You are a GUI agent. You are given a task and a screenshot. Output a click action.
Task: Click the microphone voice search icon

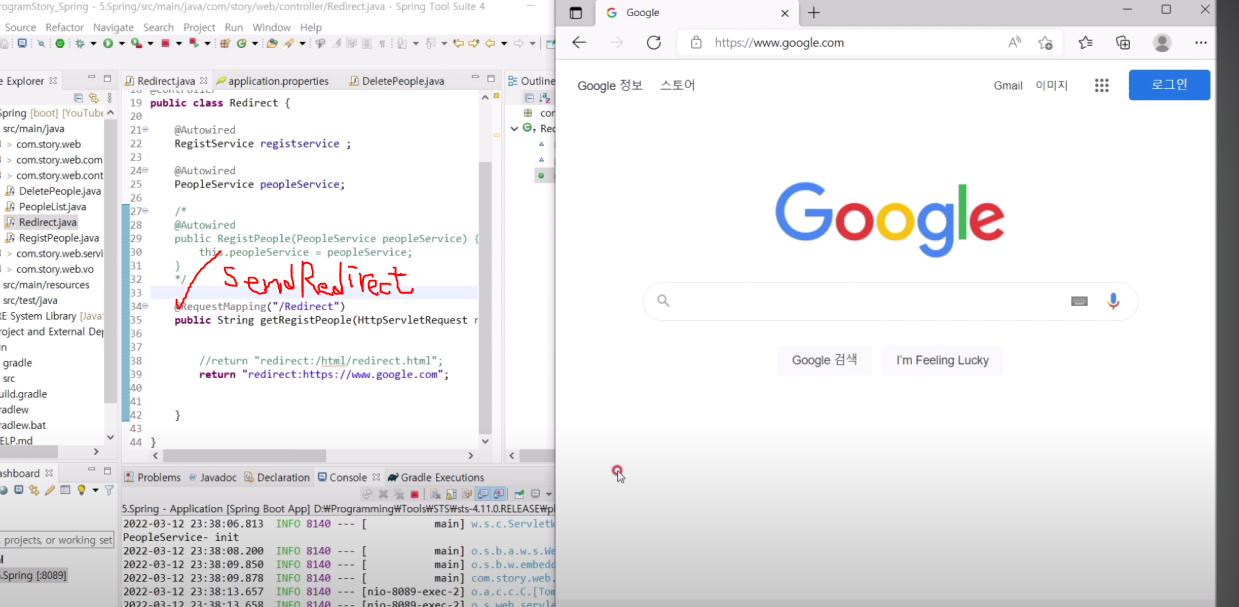[x=1113, y=301]
